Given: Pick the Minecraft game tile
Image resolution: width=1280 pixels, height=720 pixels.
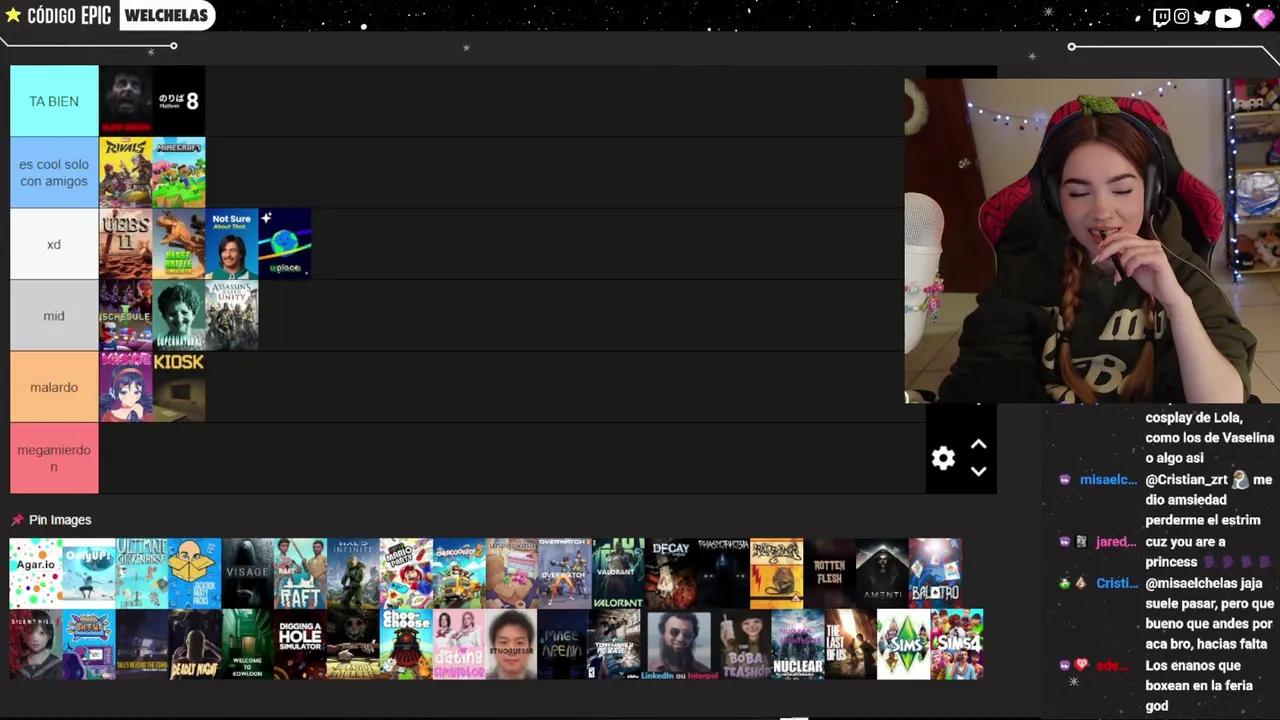Looking at the screenshot, I should click(x=179, y=173).
